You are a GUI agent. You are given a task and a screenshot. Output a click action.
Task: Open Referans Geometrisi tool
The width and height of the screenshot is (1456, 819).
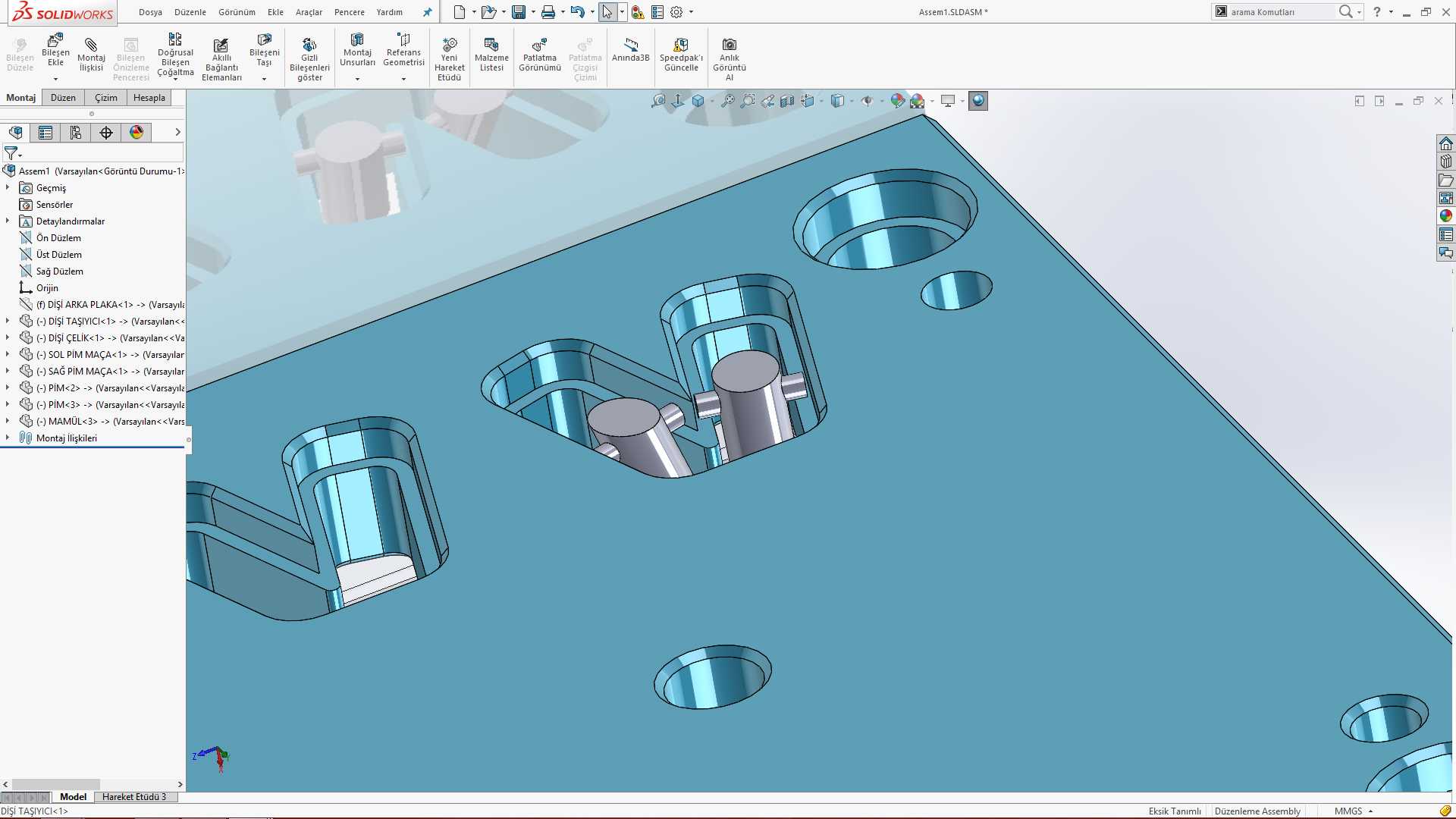point(403,50)
